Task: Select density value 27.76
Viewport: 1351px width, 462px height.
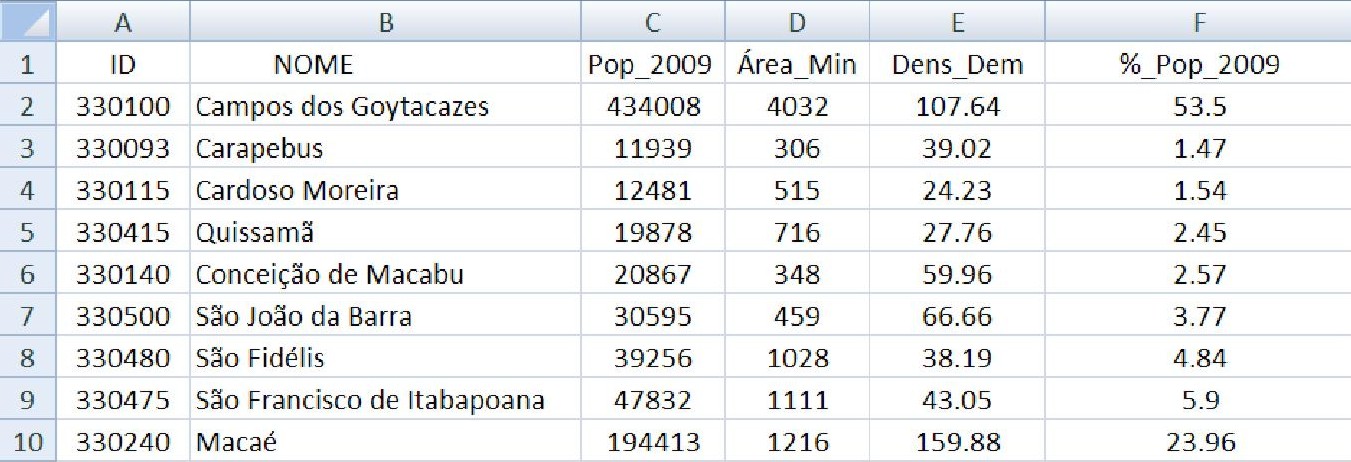Action: pos(957,232)
